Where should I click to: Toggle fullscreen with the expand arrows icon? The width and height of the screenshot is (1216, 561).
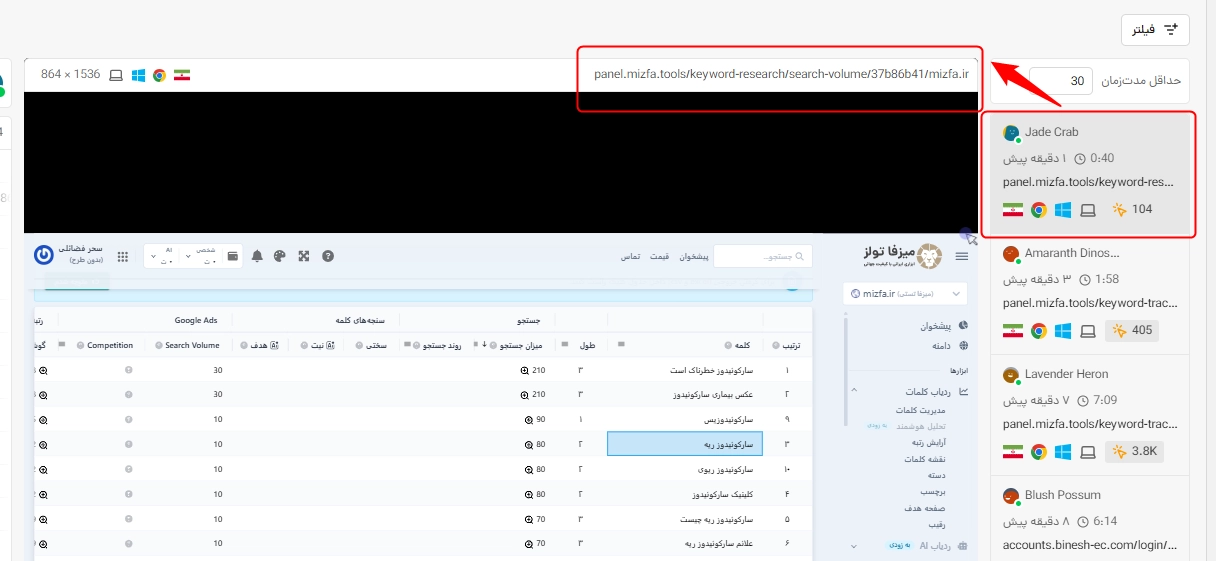[303, 256]
